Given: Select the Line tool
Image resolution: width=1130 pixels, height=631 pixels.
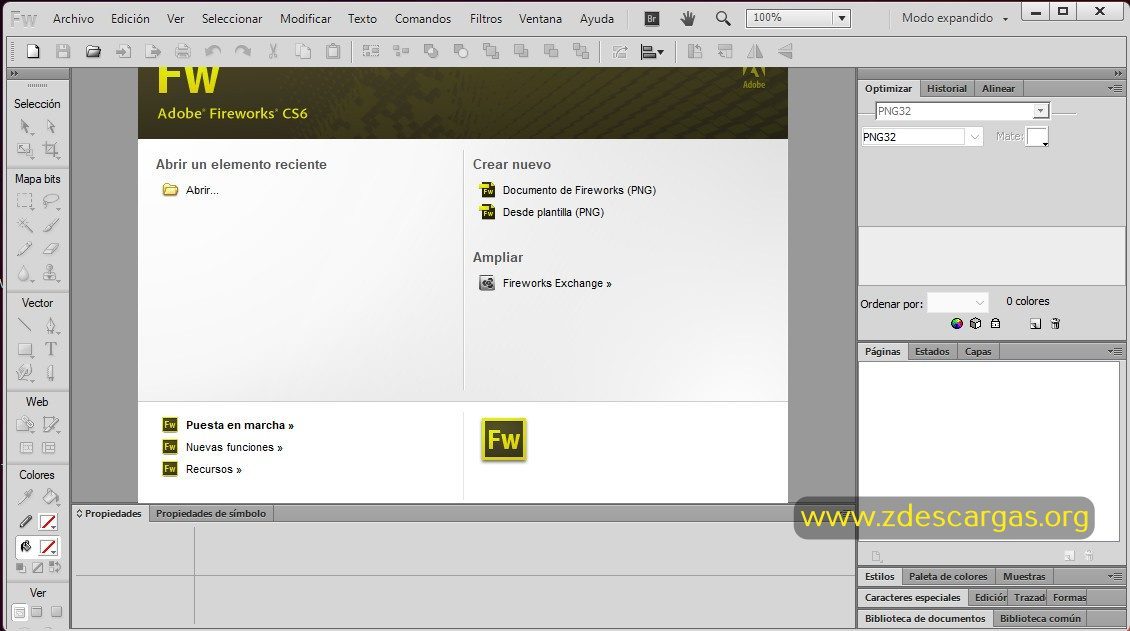Looking at the screenshot, I should [x=25, y=325].
